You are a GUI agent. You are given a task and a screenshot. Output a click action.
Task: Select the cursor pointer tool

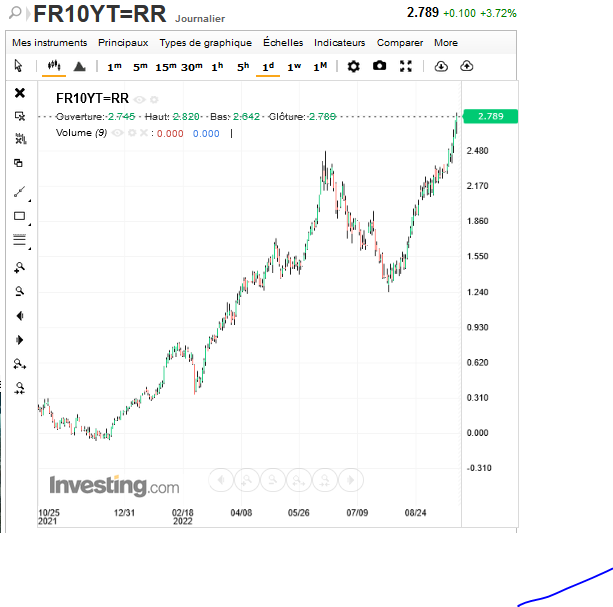18,66
